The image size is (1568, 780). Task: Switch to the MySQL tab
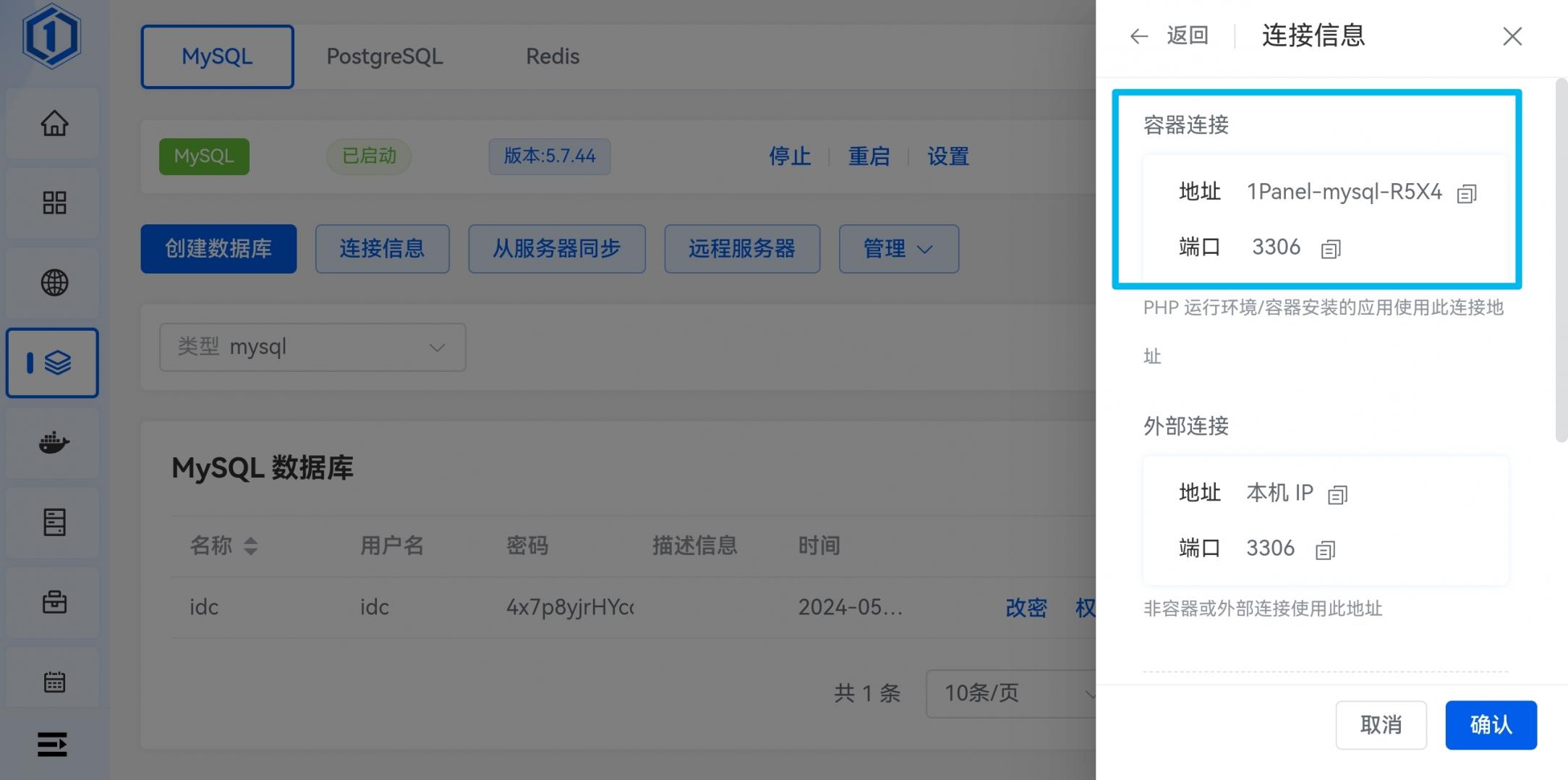point(217,56)
